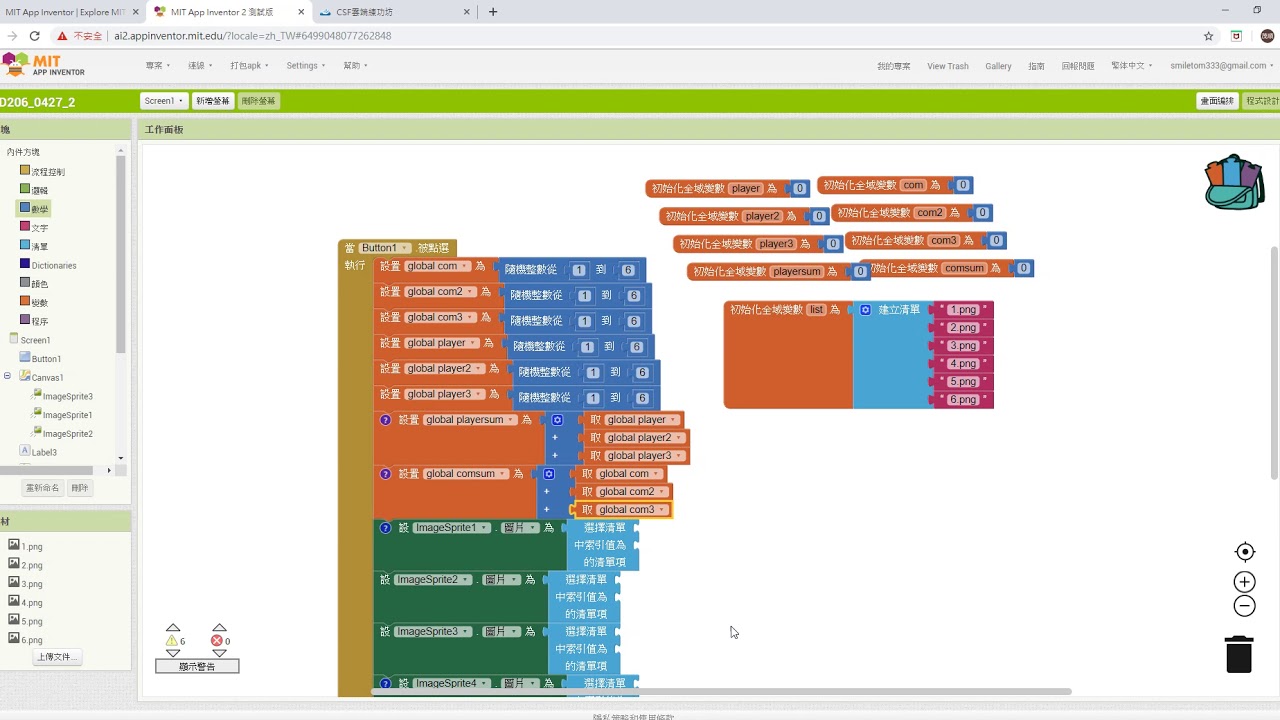Click the center workspace target icon
Viewport: 1280px width, 720px height.
coord(1245,552)
